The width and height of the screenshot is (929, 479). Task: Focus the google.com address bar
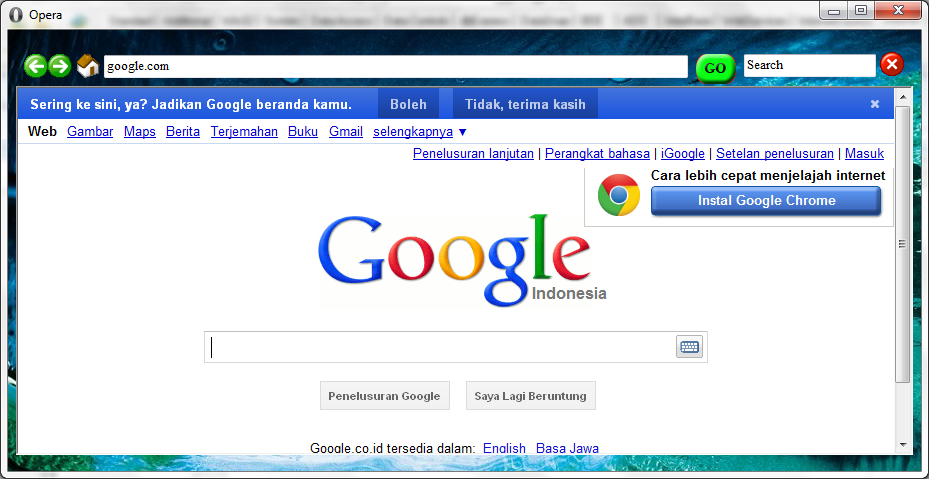pyautogui.click(x=396, y=66)
